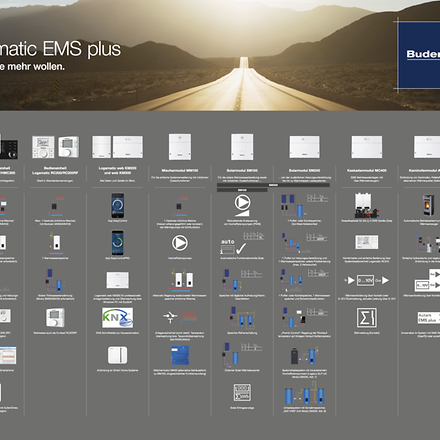Image resolution: width=440 pixels, height=440 pixels.
Task: Select the RC200RF wireless thermostat product image
Action: (69, 146)
